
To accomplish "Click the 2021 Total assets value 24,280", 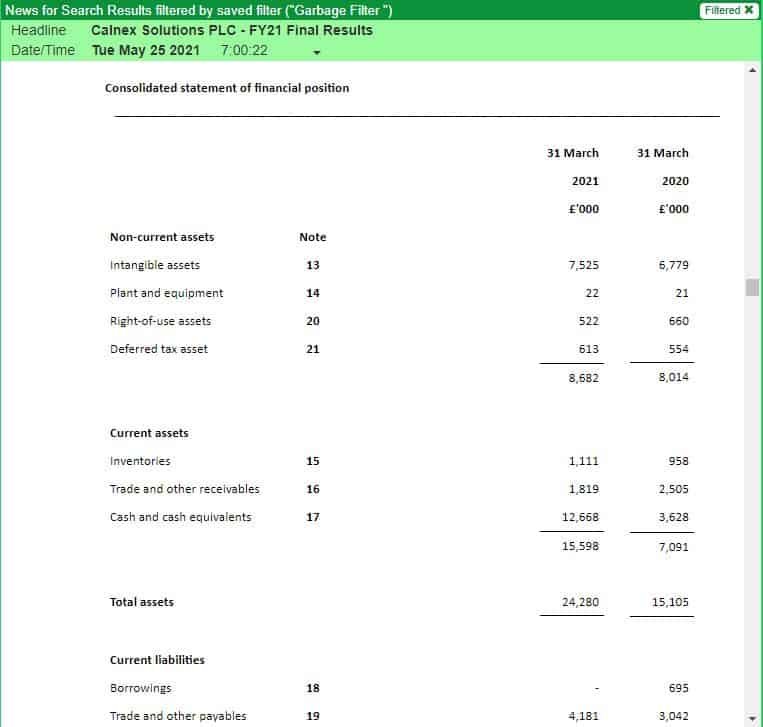I will click(x=580, y=602).
